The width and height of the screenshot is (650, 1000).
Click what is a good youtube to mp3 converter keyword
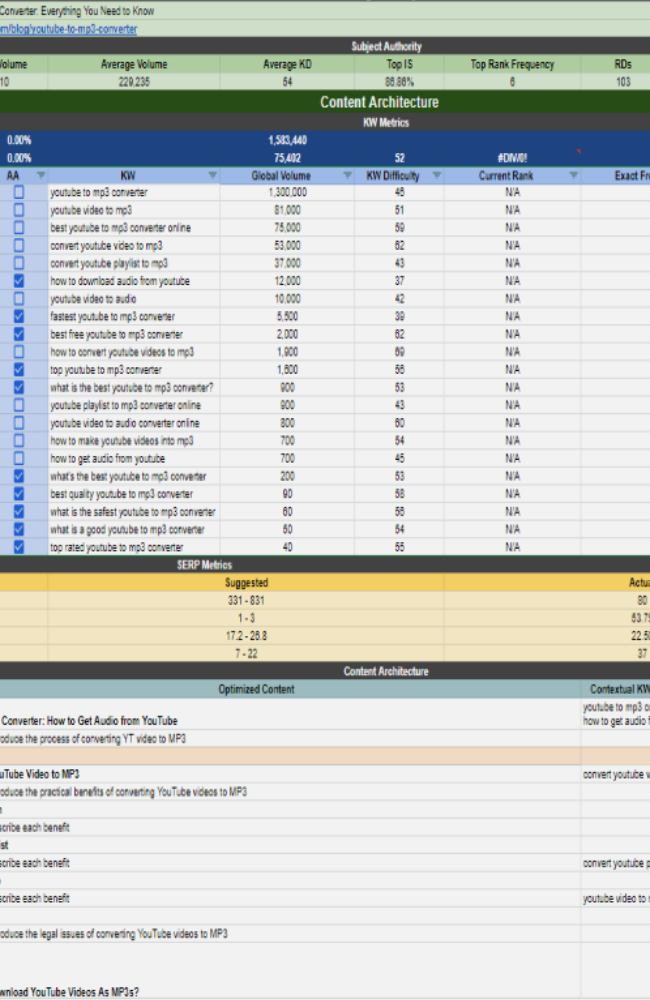click(127, 529)
